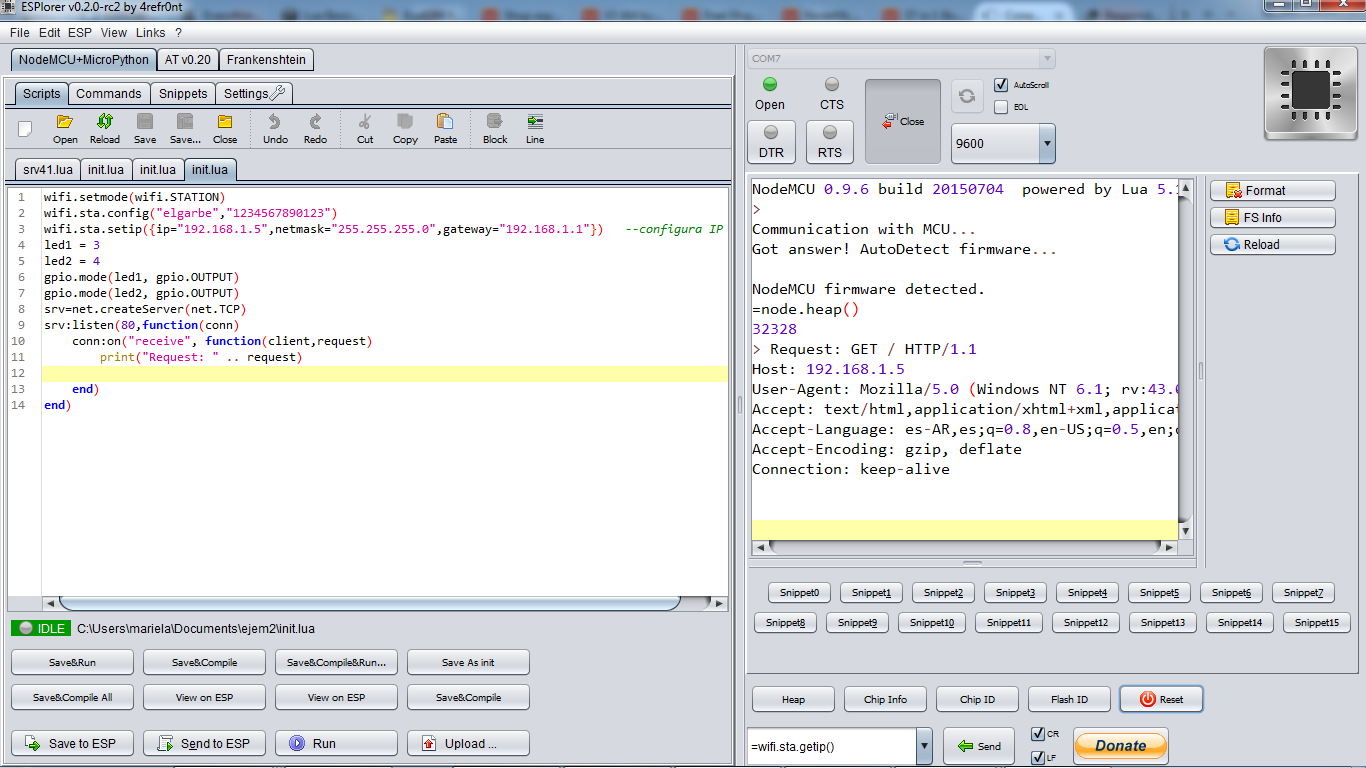Toggle the DTR line button
The width and height of the screenshot is (1366, 768).
tap(771, 142)
